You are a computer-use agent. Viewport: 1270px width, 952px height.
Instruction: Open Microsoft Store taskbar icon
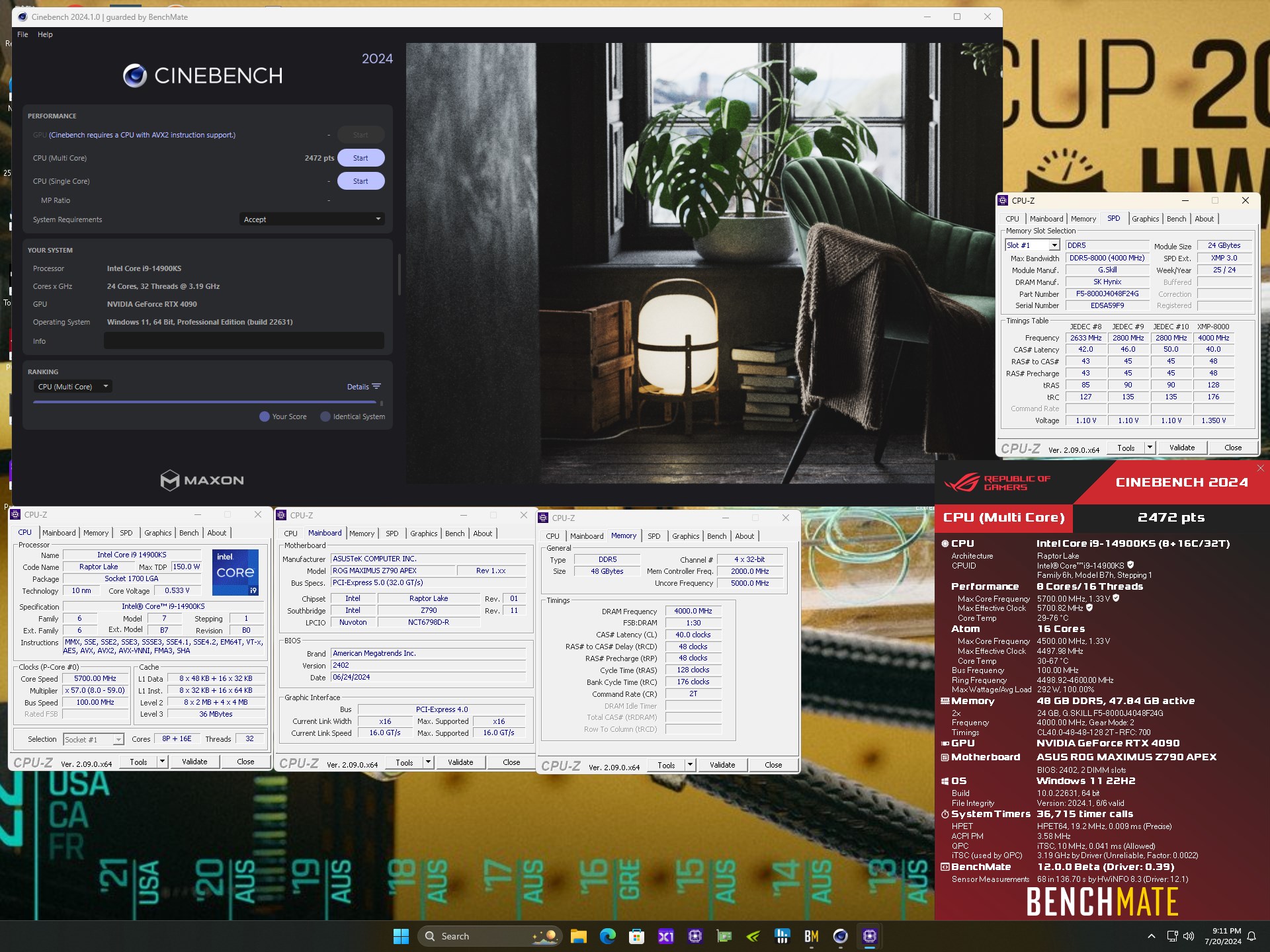[x=636, y=936]
